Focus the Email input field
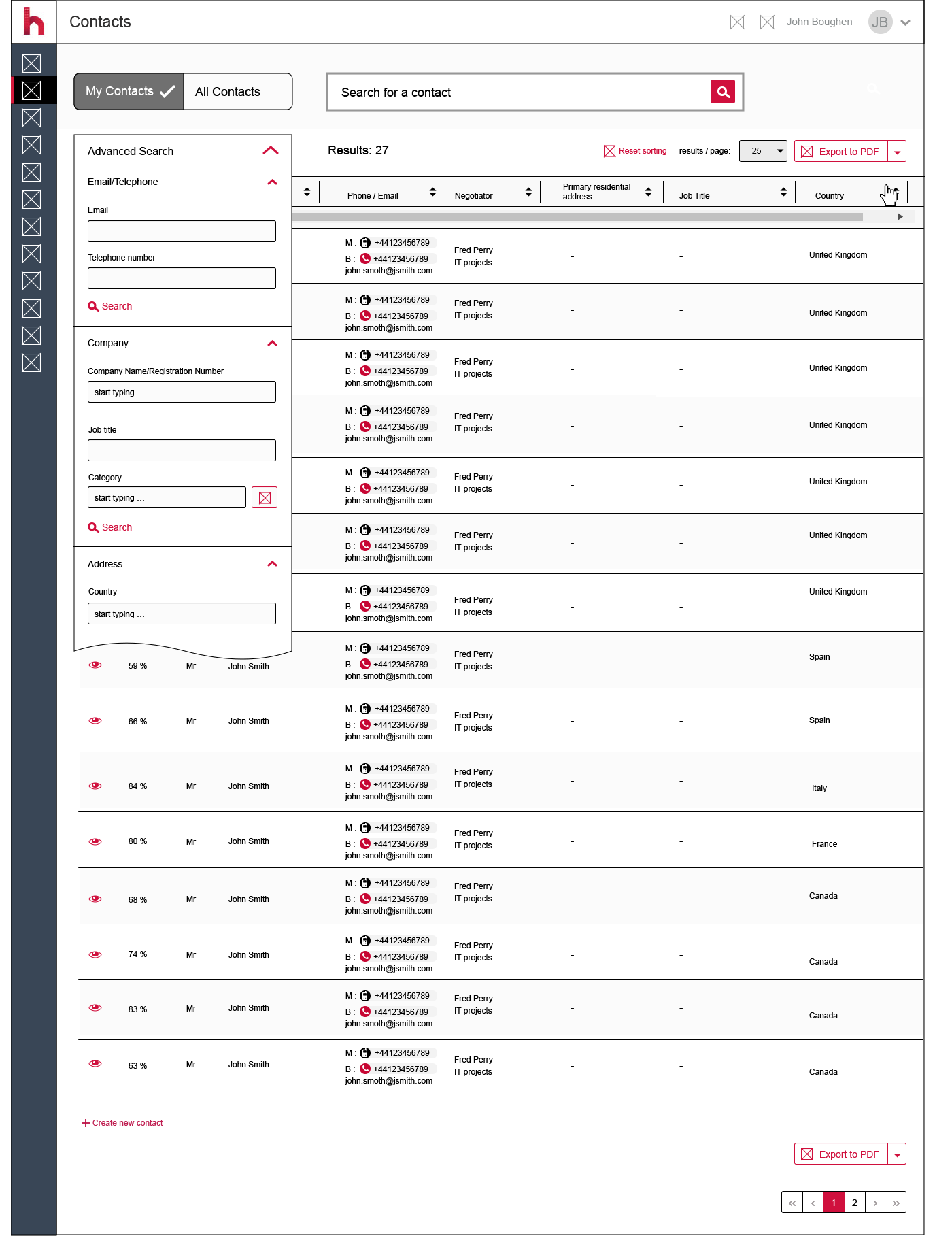The height and width of the screenshot is (1253, 952). [x=182, y=231]
